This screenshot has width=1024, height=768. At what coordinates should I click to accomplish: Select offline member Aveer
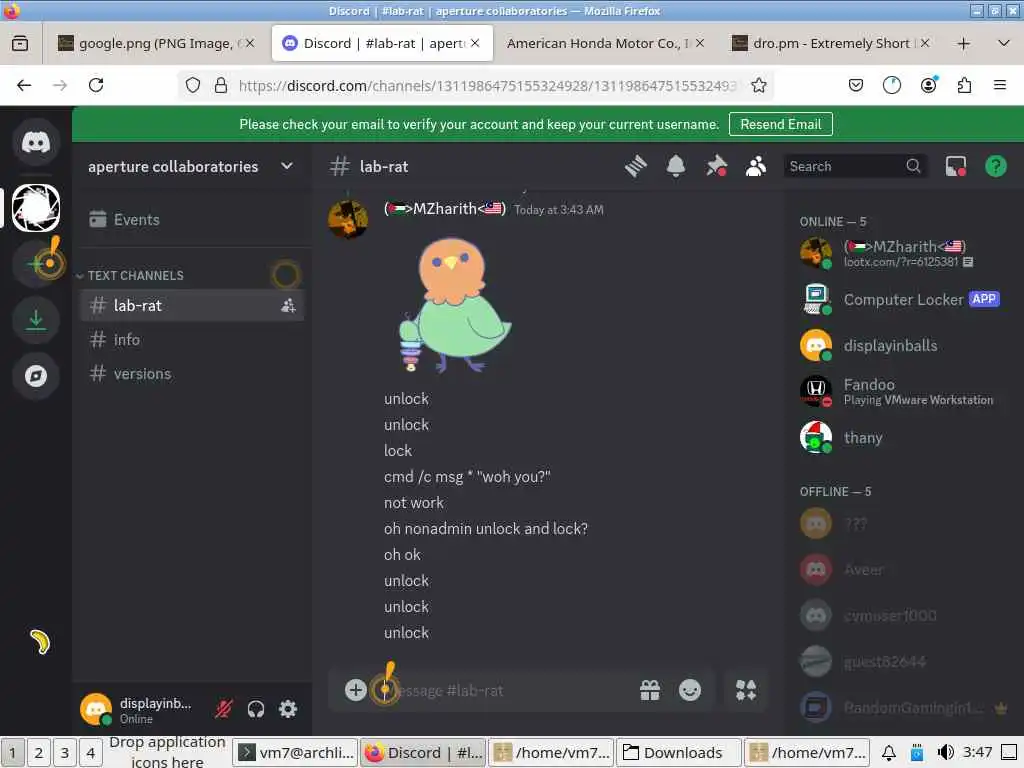[903, 569]
